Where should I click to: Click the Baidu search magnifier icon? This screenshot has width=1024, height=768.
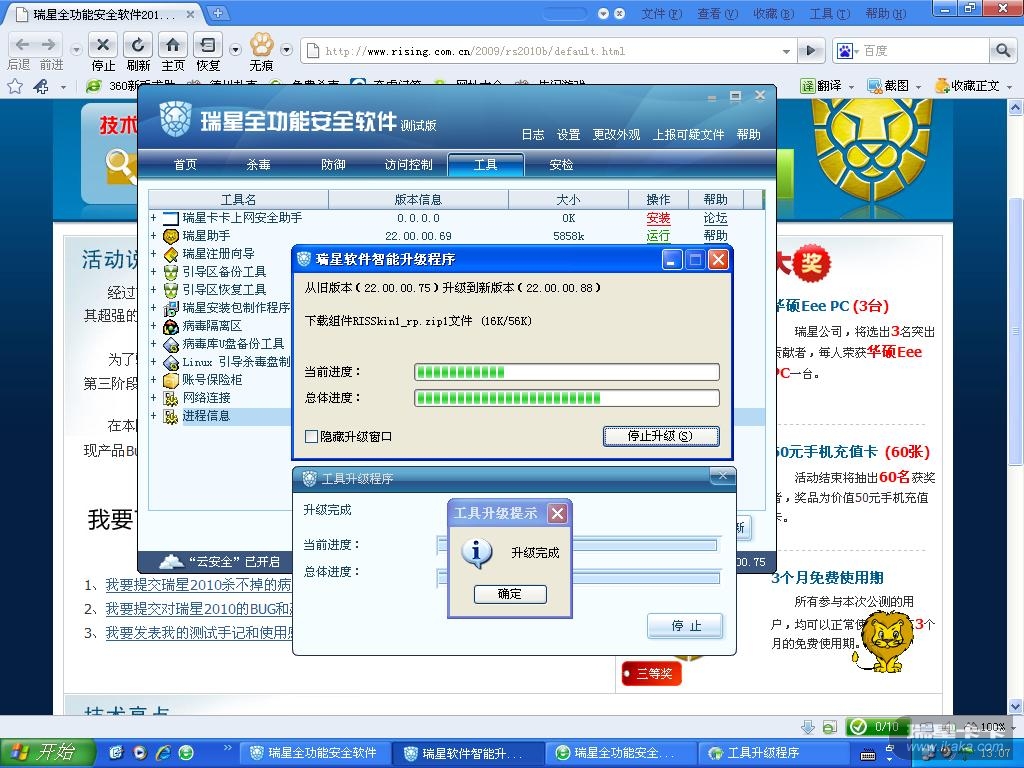pyautogui.click(x=1002, y=50)
